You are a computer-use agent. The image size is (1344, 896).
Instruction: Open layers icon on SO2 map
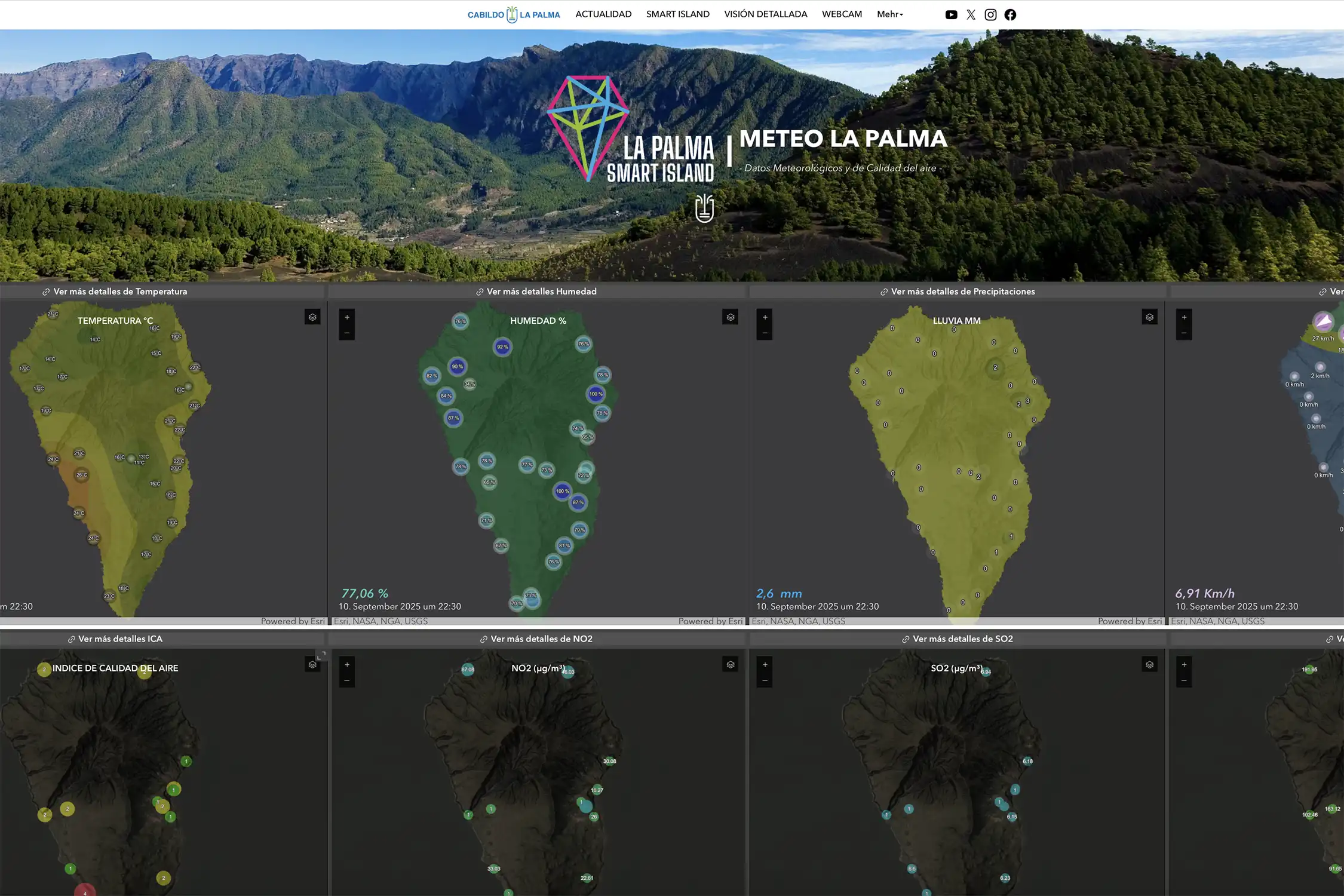click(1149, 664)
